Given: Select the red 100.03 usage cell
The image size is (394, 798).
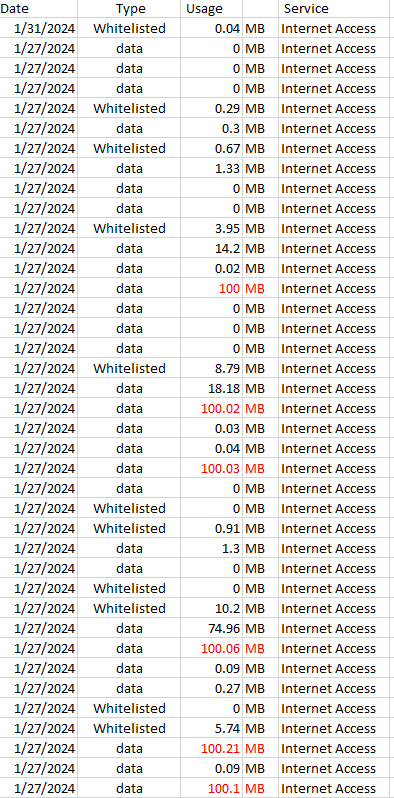Looking at the screenshot, I should click(x=211, y=469).
